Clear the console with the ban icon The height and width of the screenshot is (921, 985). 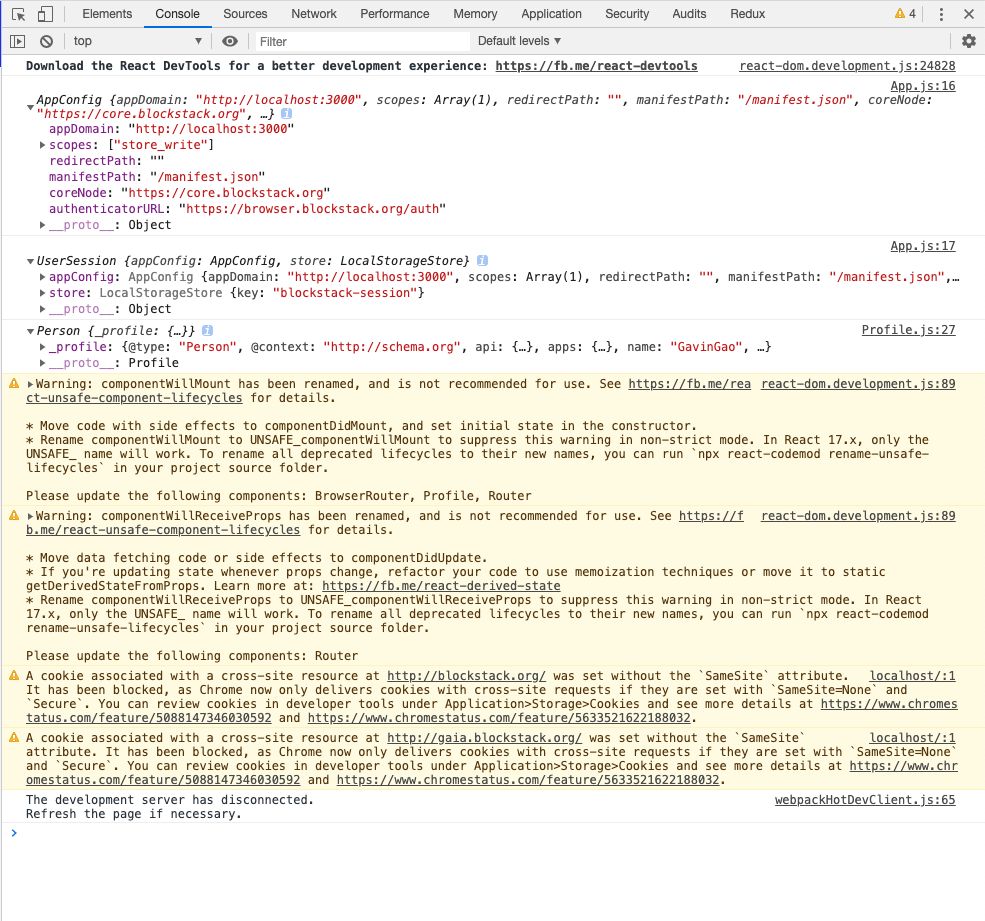click(x=46, y=41)
